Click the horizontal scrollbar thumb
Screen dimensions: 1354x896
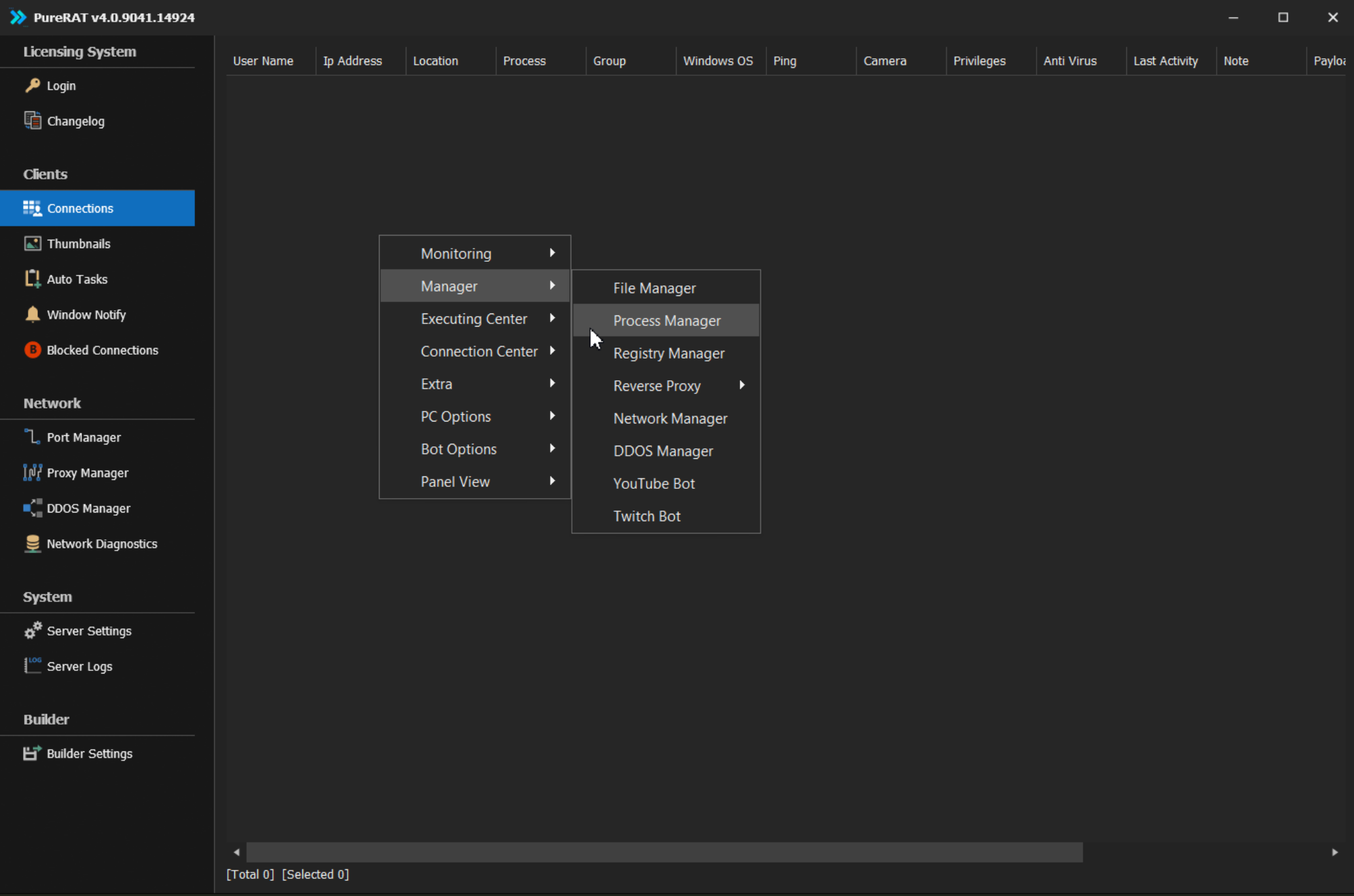pyautogui.click(x=664, y=852)
